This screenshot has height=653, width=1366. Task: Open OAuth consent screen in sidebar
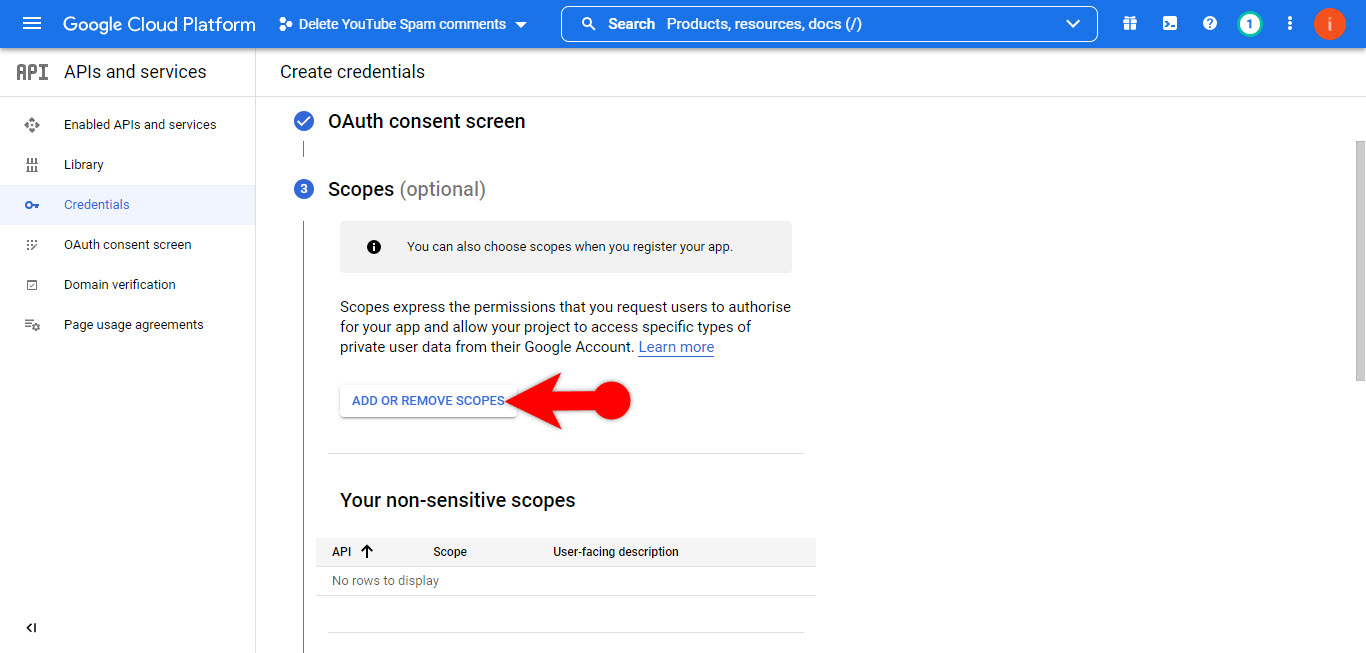[x=128, y=245]
